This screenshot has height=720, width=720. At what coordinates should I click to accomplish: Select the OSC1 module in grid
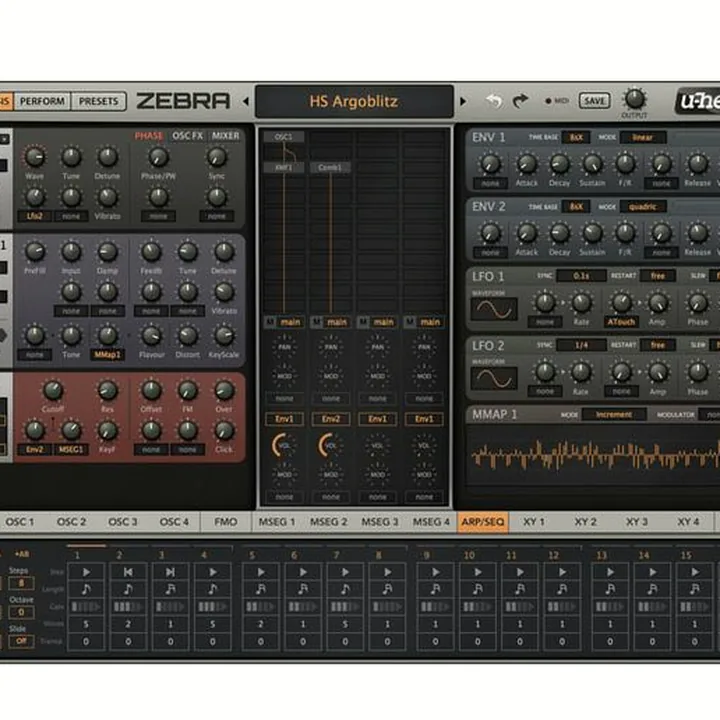(284, 137)
